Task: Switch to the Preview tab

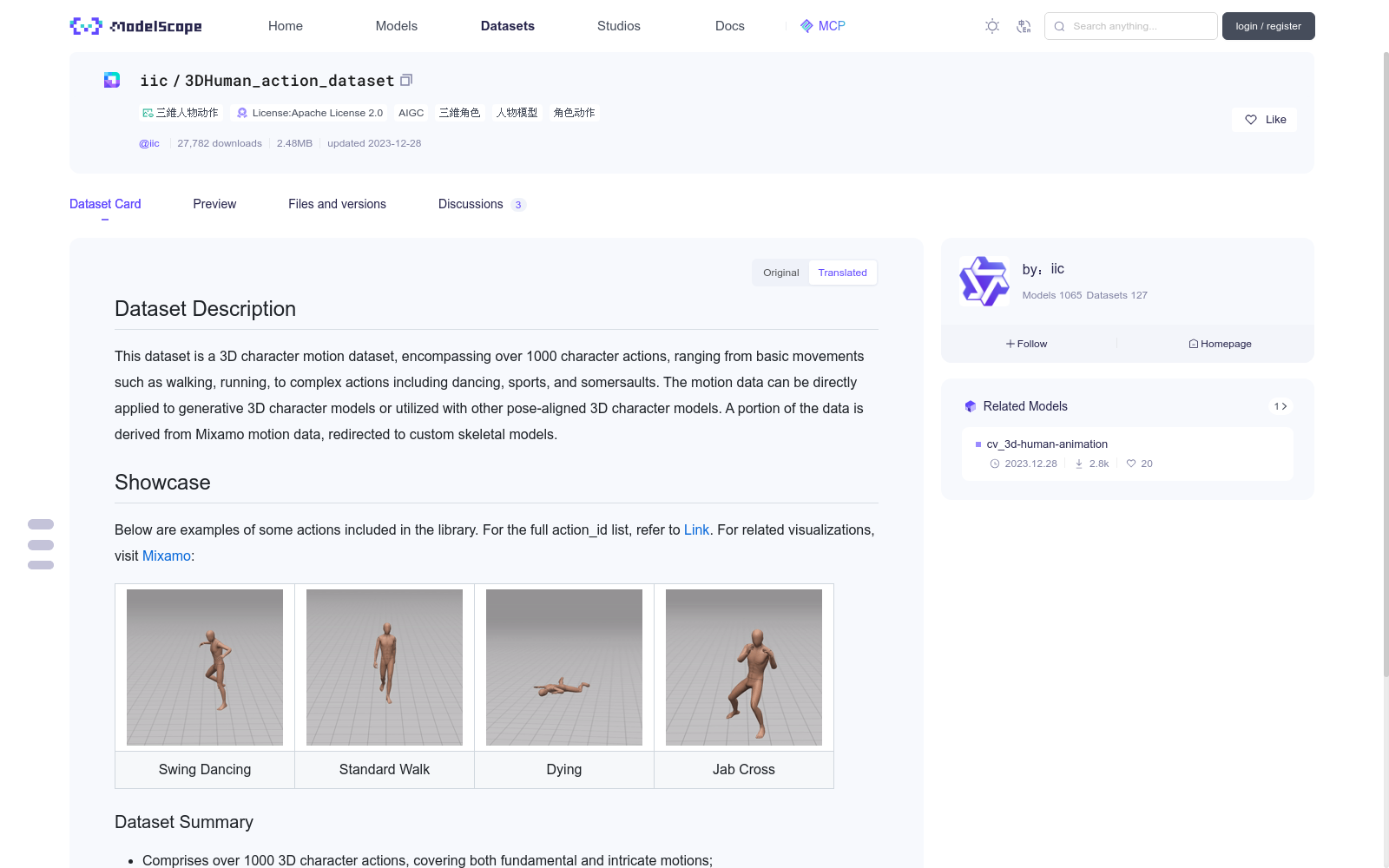Action: pos(214,204)
